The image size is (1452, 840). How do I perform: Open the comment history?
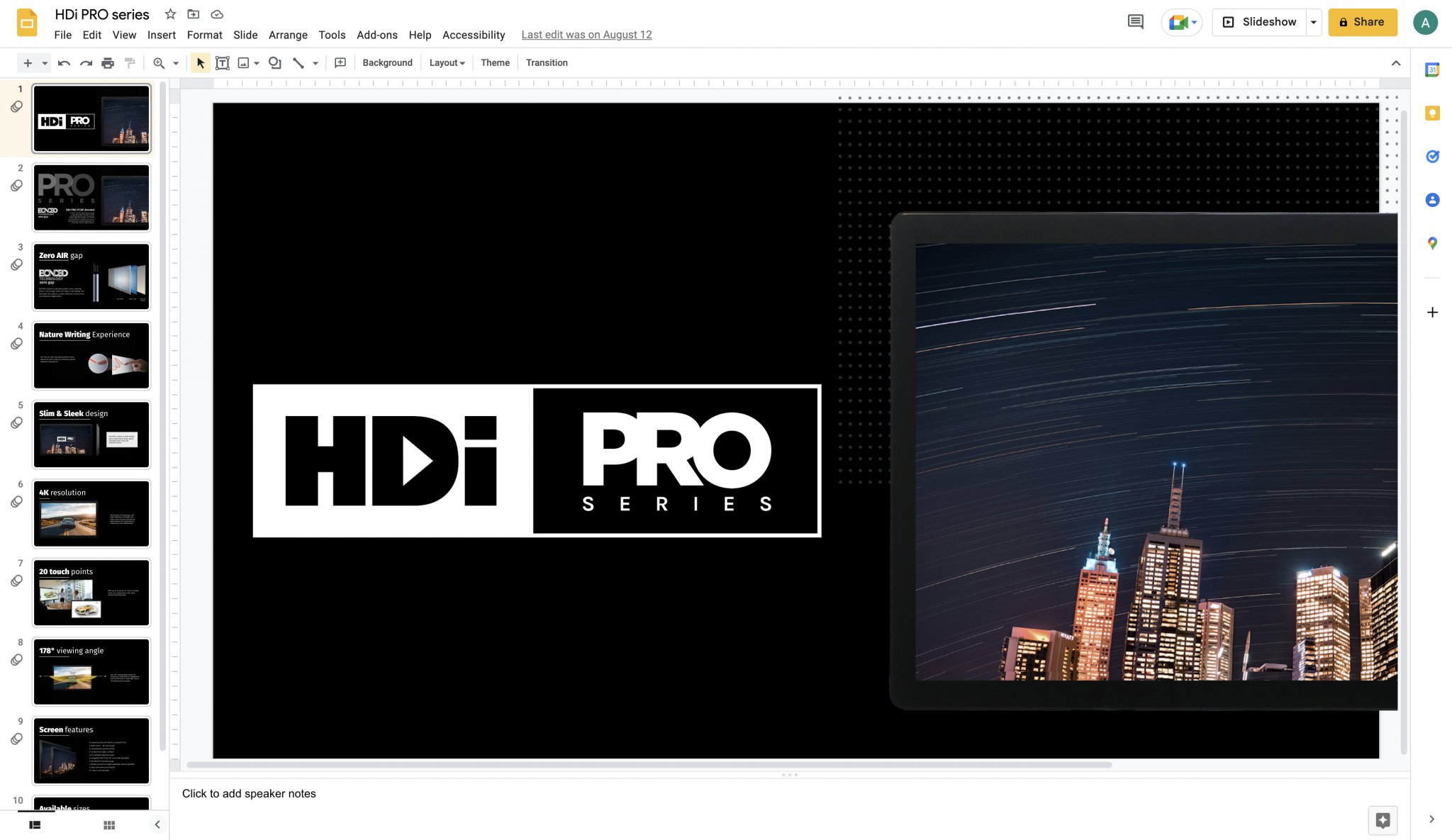click(x=1135, y=21)
